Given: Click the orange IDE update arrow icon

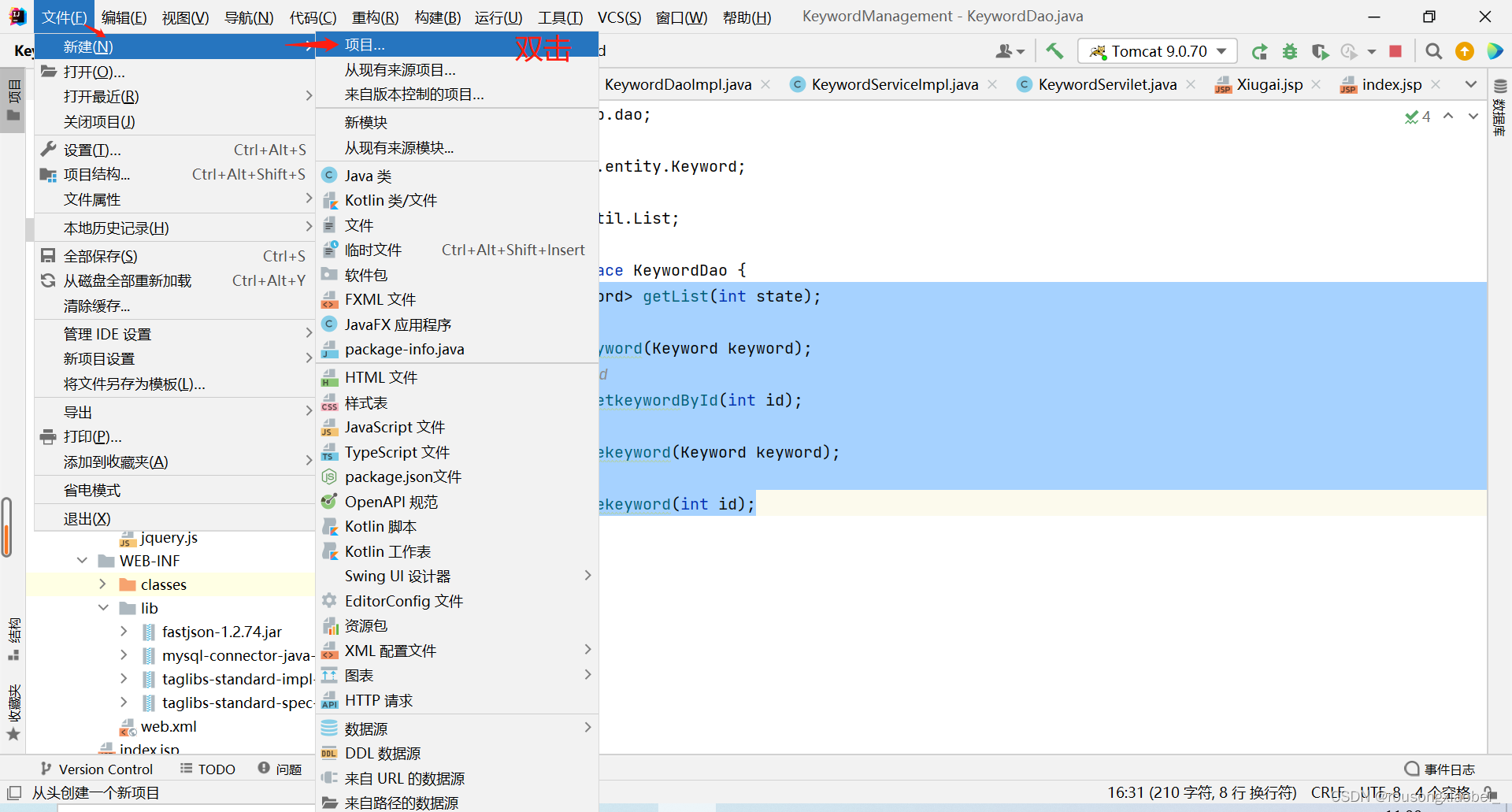Looking at the screenshot, I should point(1465,51).
